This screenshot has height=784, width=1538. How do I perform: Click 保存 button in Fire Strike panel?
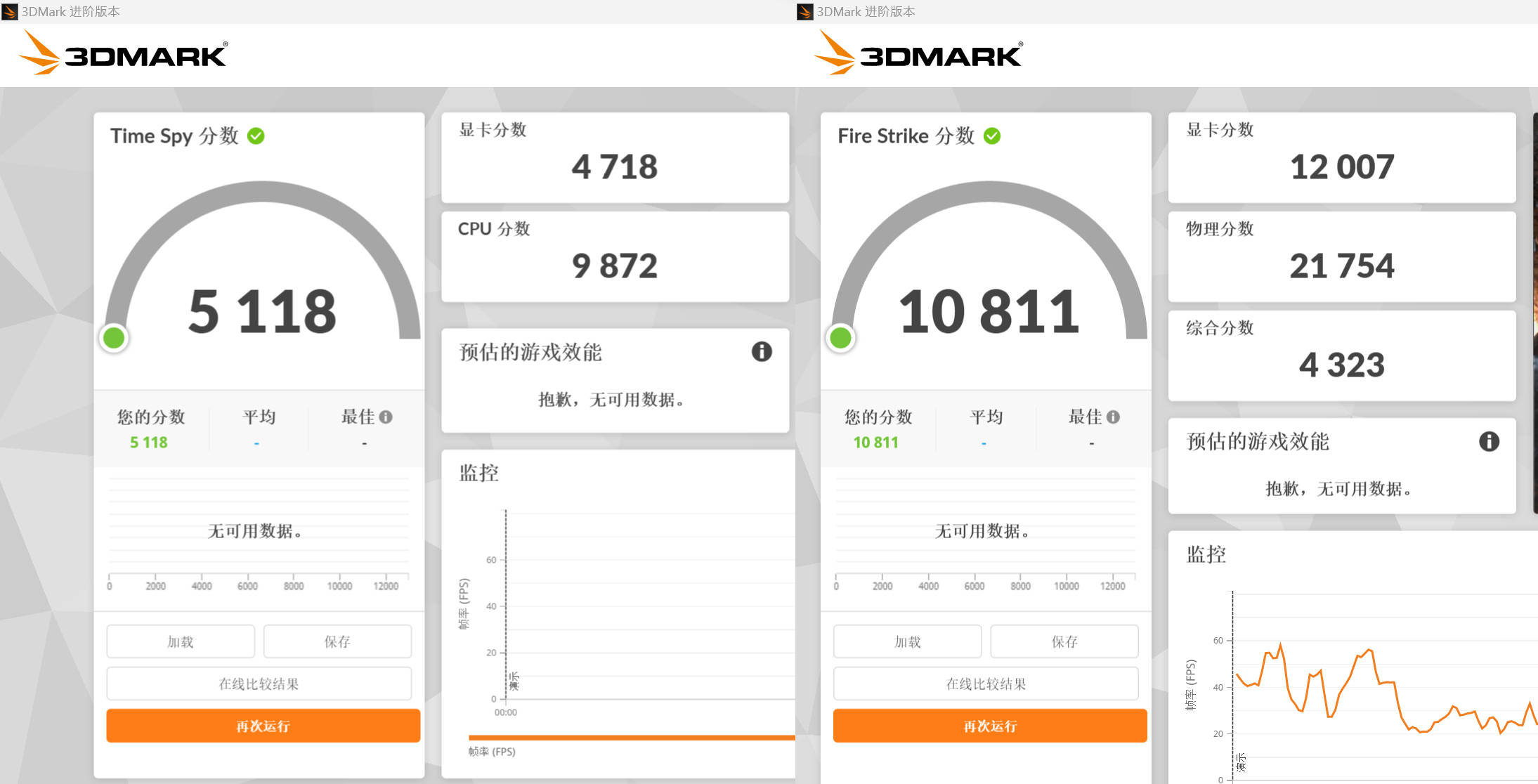point(1064,641)
